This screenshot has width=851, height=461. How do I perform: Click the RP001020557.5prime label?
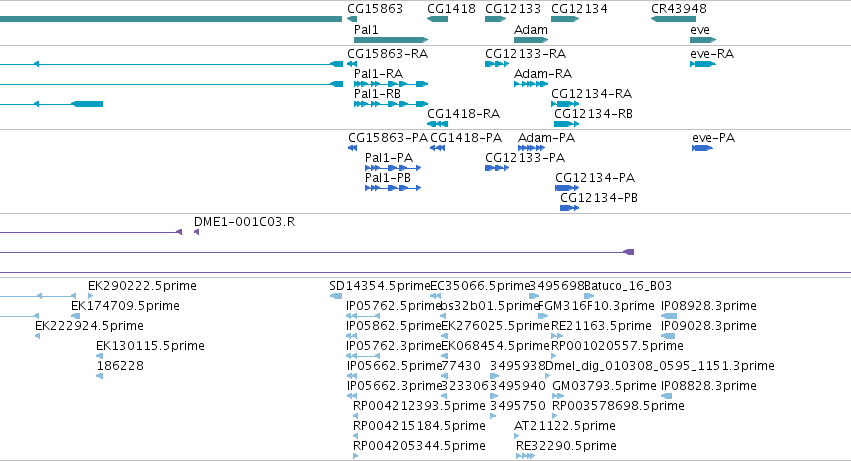pos(618,346)
